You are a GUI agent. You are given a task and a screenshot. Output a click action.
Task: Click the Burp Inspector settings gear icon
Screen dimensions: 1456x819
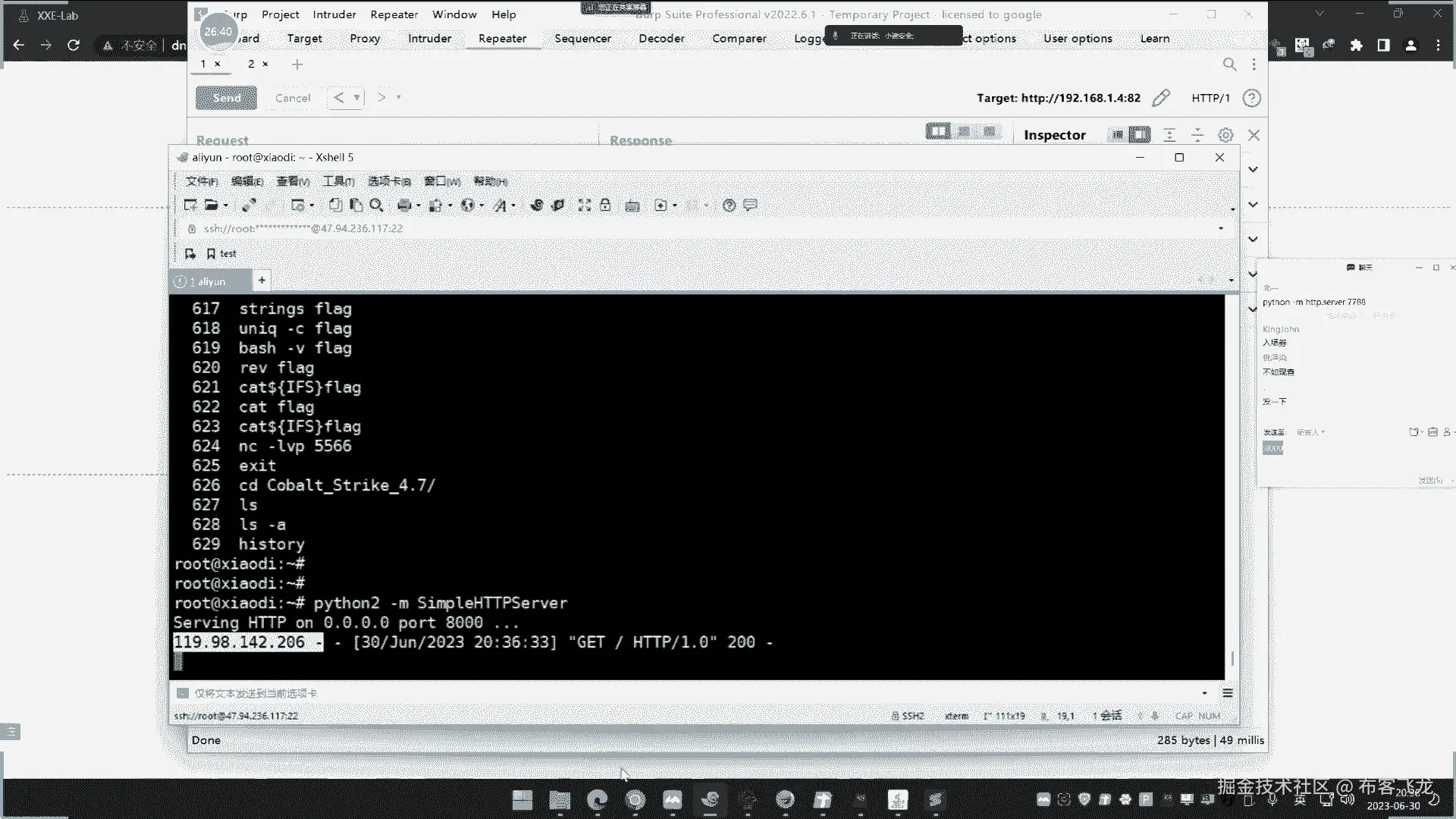(1225, 135)
